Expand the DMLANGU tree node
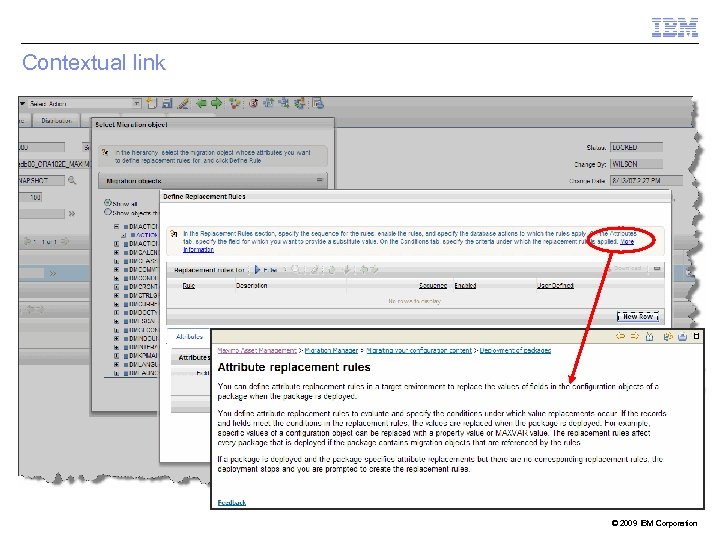 pyautogui.click(x=117, y=364)
